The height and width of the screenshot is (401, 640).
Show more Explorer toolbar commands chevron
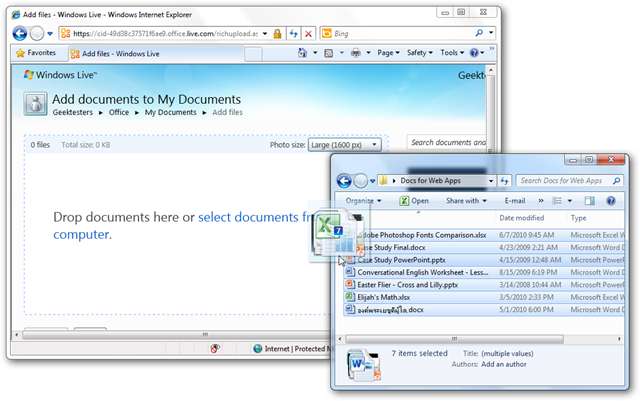541,201
